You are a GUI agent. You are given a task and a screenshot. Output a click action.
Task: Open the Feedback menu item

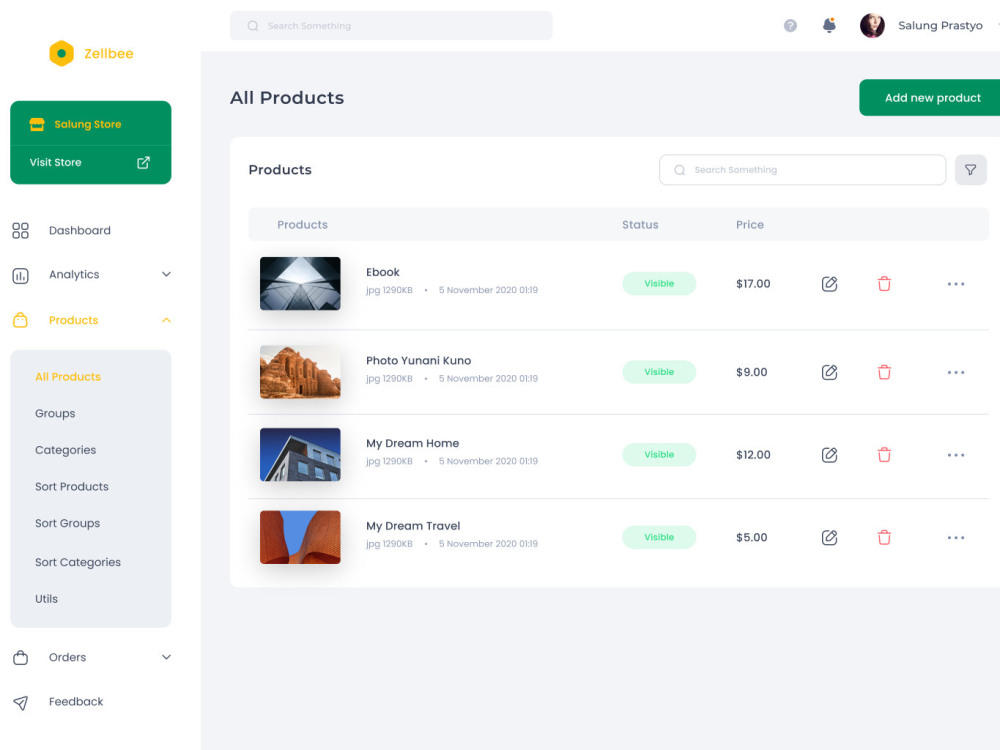[76, 702]
